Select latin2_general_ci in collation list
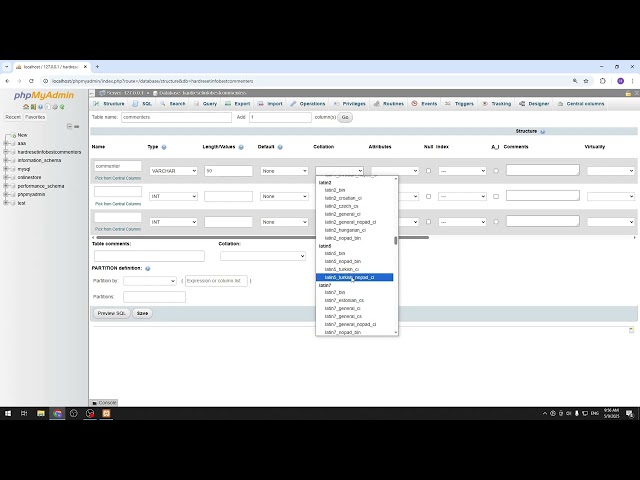The width and height of the screenshot is (640, 480). [354, 214]
